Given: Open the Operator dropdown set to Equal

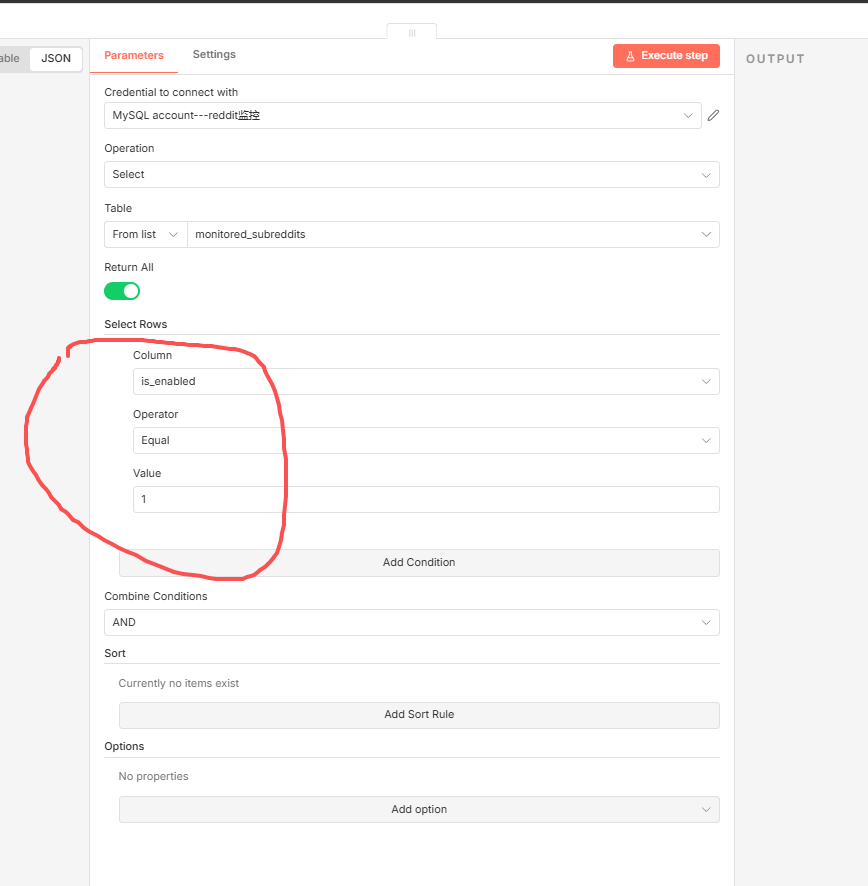Looking at the screenshot, I should [425, 441].
